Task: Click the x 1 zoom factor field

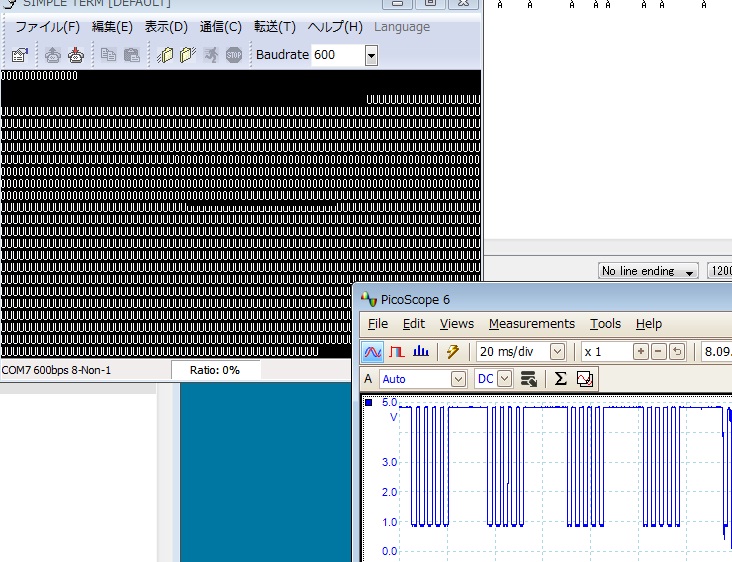Action: [x=606, y=351]
